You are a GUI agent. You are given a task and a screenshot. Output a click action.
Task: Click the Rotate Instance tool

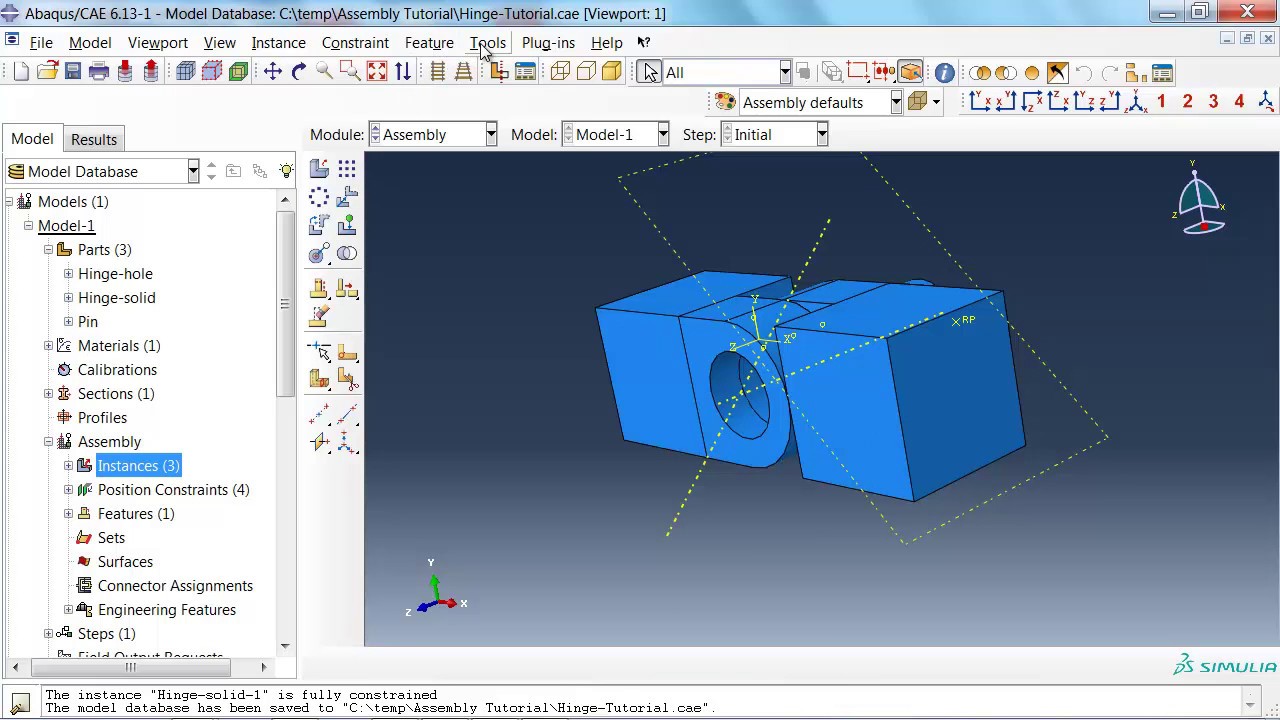pyautogui.click(x=319, y=225)
